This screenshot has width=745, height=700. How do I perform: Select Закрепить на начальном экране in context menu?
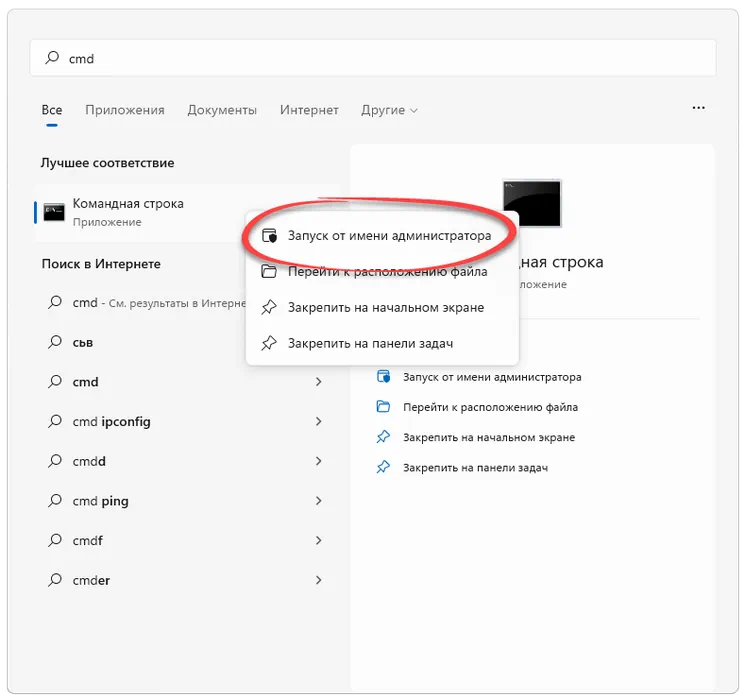tap(382, 307)
